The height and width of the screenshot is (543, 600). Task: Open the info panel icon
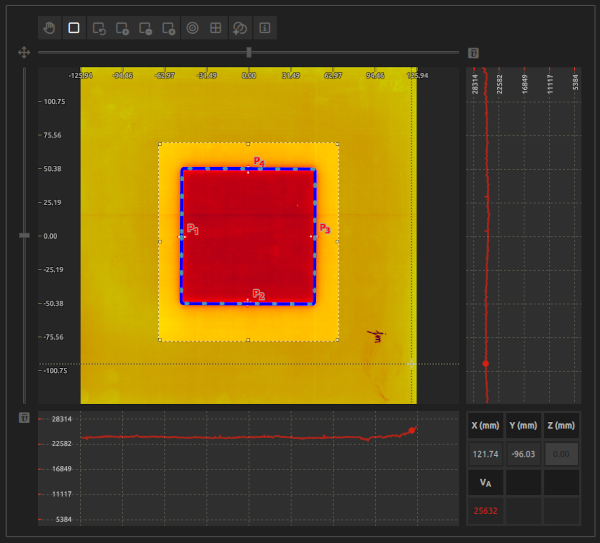click(265, 28)
